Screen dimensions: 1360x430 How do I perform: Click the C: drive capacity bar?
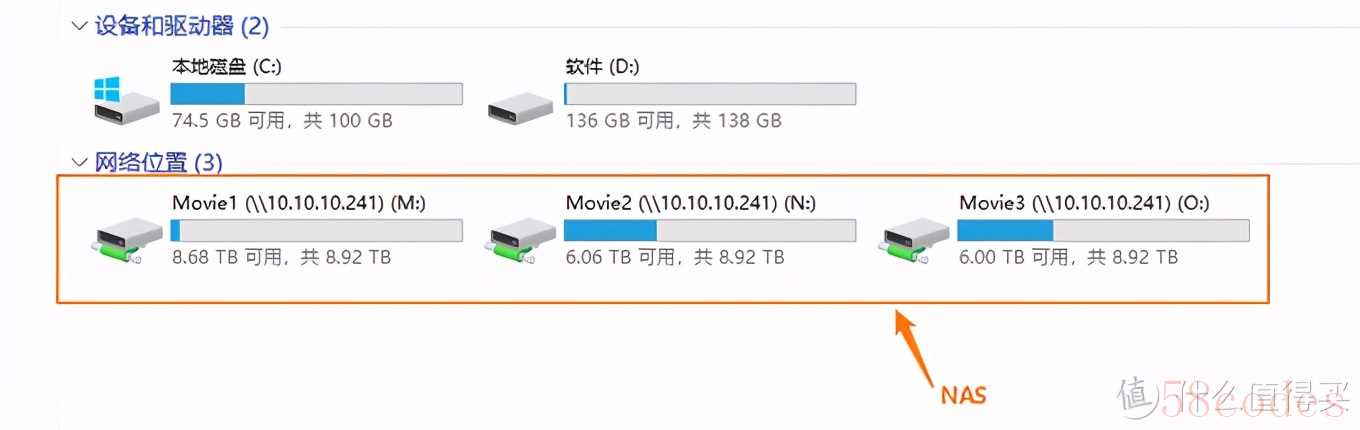(x=316, y=94)
